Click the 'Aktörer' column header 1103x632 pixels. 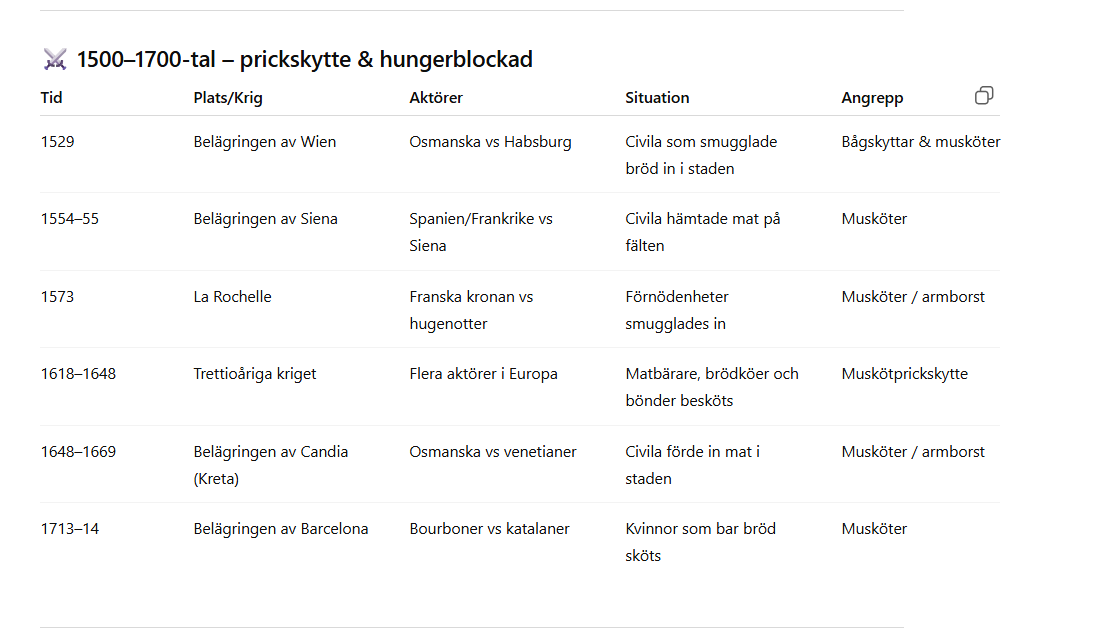click(436, 98)
